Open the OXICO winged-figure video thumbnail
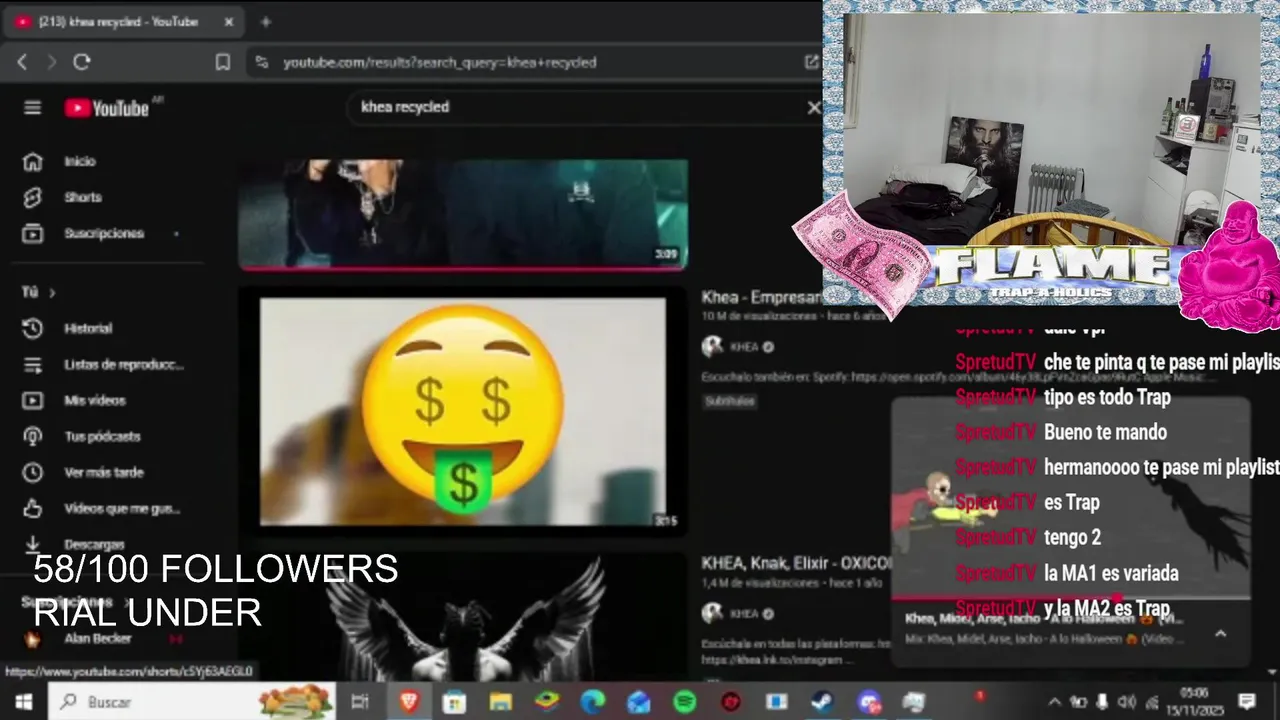The image size is (1280, 720). [x=463, y=617]
